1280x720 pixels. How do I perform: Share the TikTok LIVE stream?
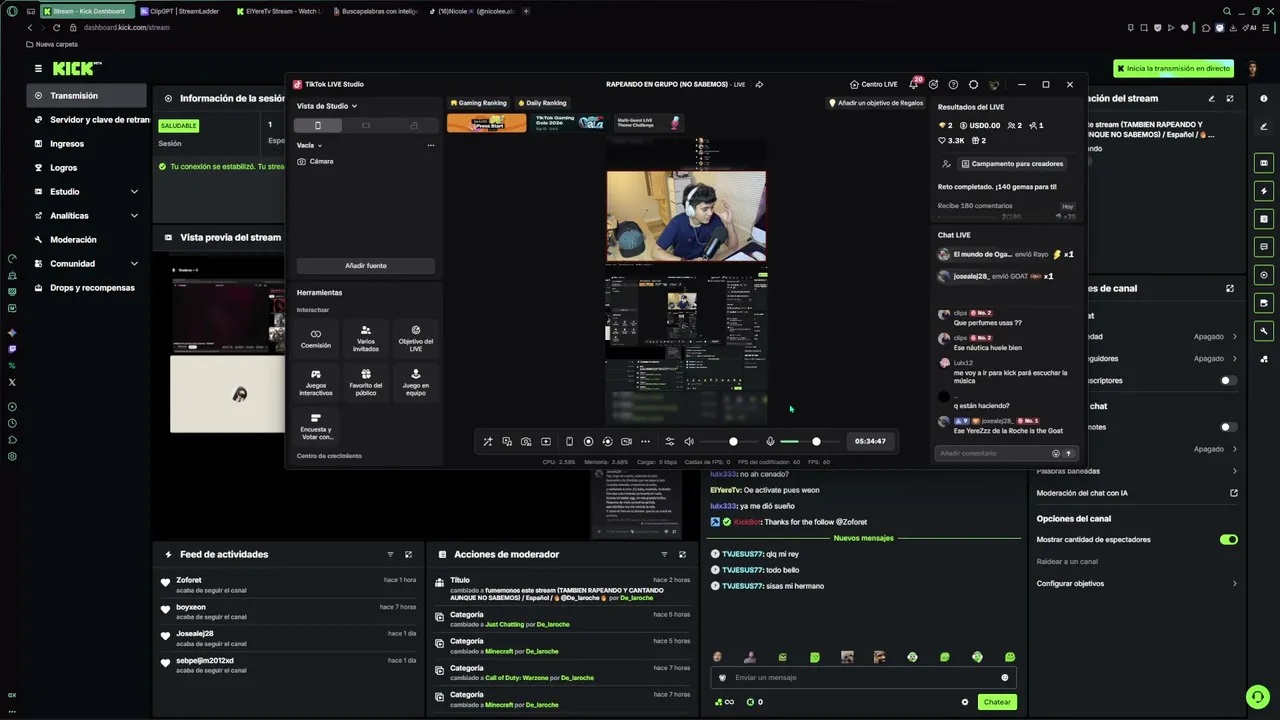759,84
